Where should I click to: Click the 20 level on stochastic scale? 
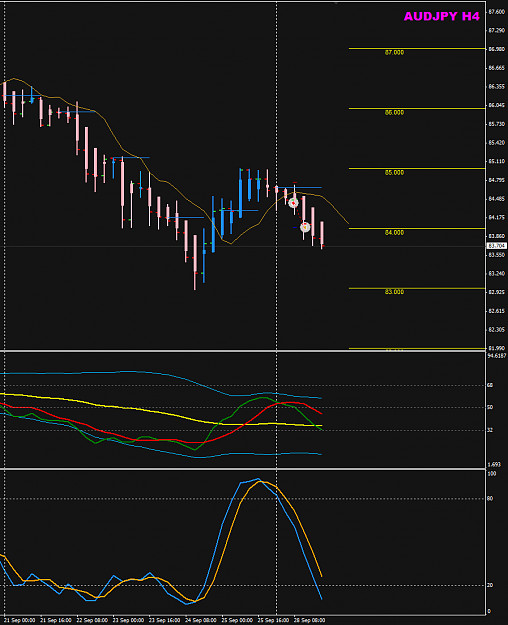[x=490, y=586]
